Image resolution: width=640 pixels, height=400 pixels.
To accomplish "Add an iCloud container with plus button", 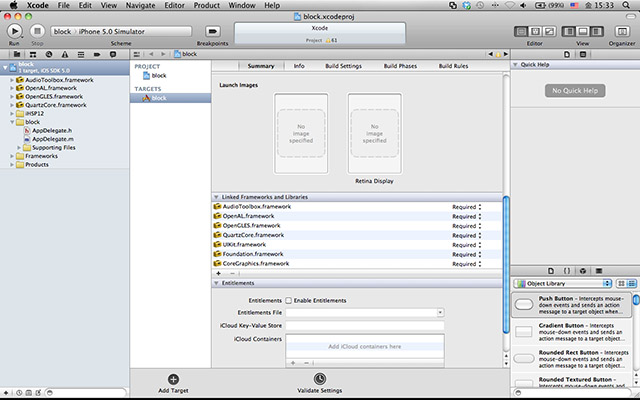I will click(x=293, y=363).
